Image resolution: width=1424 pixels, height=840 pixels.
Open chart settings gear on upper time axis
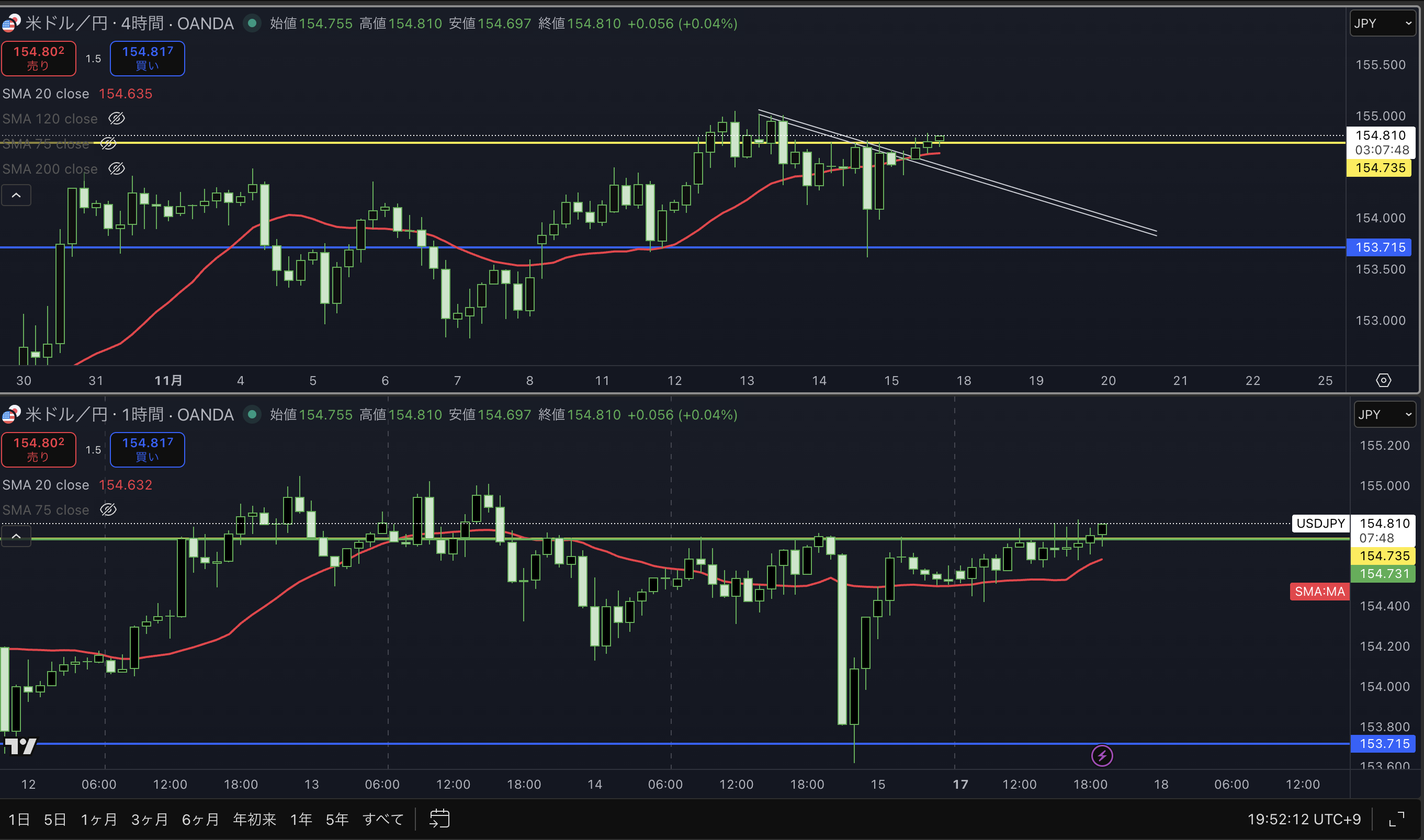pyautogui.click(x=1383, y=380)
